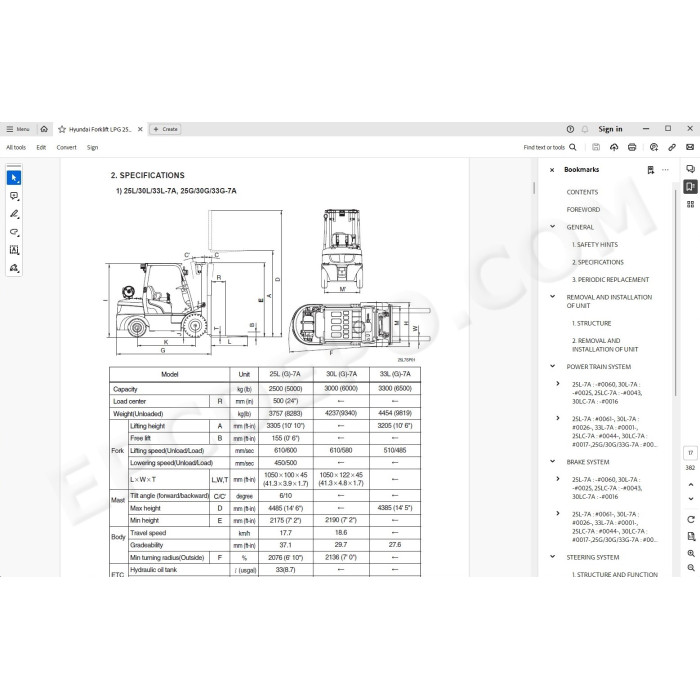The image size is (700, 700).
Task: Choose the freehand Draw loop tool
Action: click(x=14, y=232)
